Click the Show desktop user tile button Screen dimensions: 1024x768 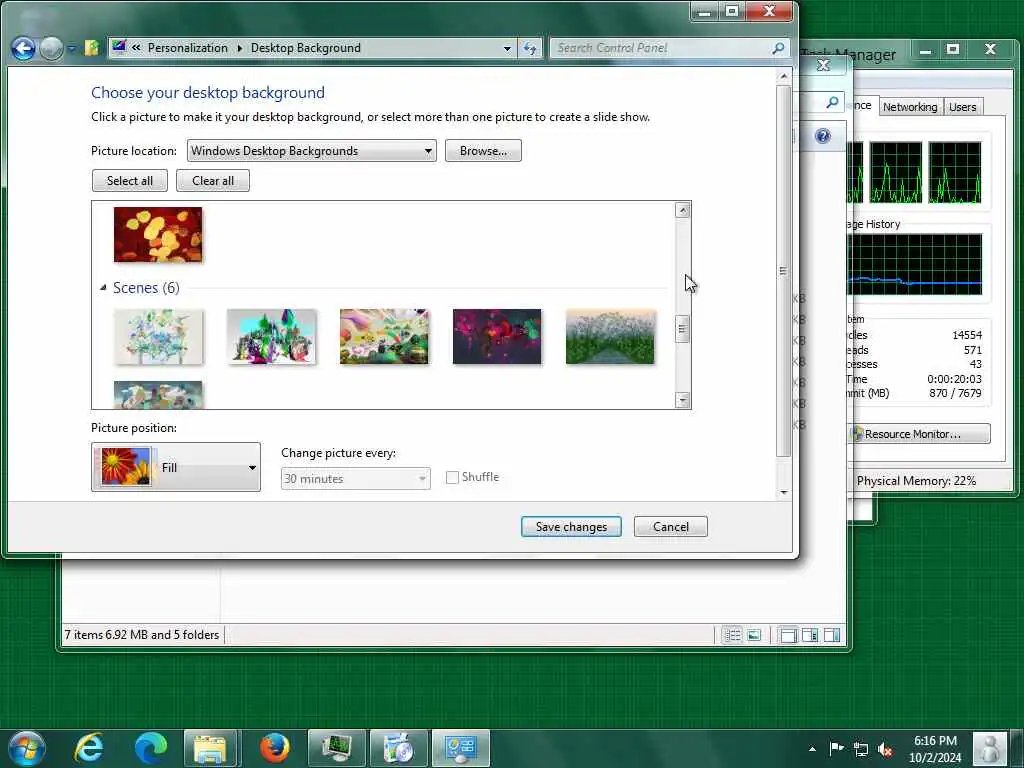point(989,748)
